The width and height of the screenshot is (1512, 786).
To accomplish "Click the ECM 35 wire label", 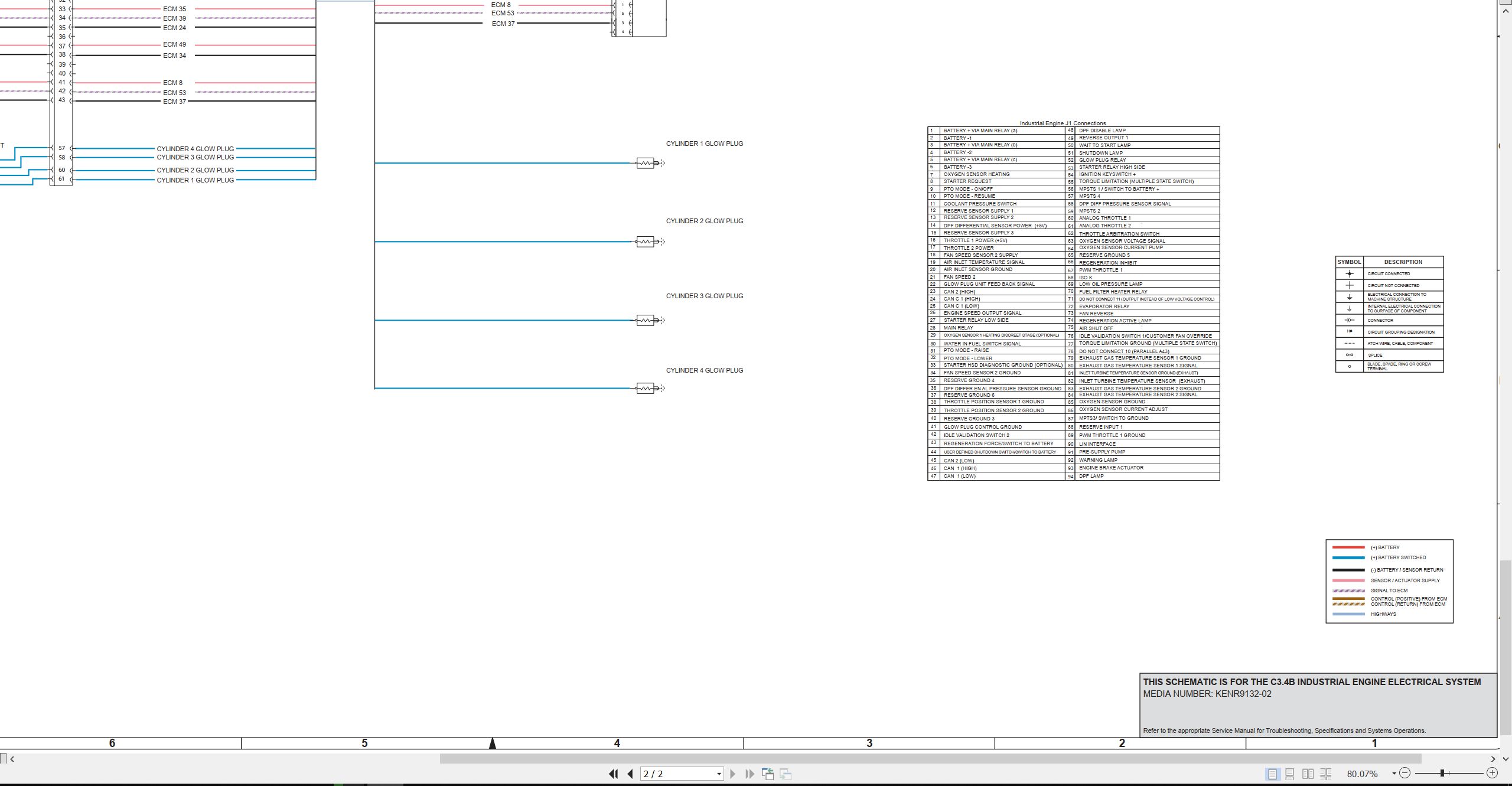I will tap(174, 9).
